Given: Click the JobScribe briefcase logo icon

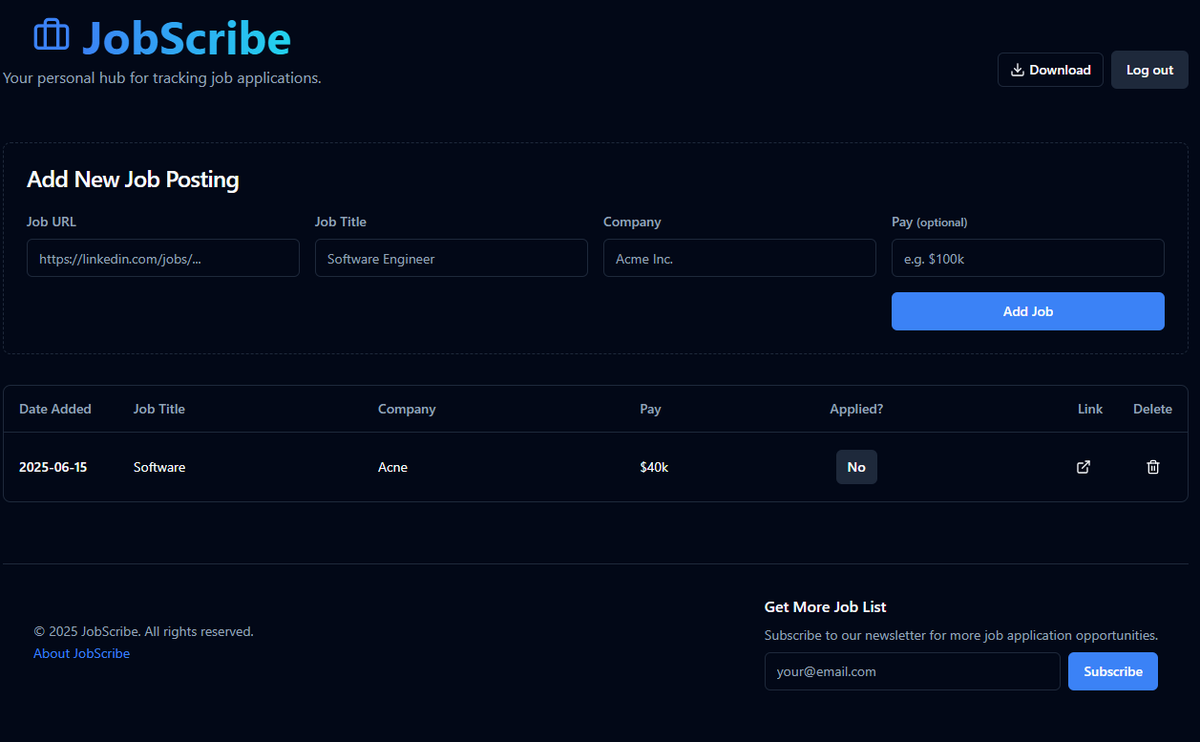Looking at the screenshot, I should click(51, 36).
